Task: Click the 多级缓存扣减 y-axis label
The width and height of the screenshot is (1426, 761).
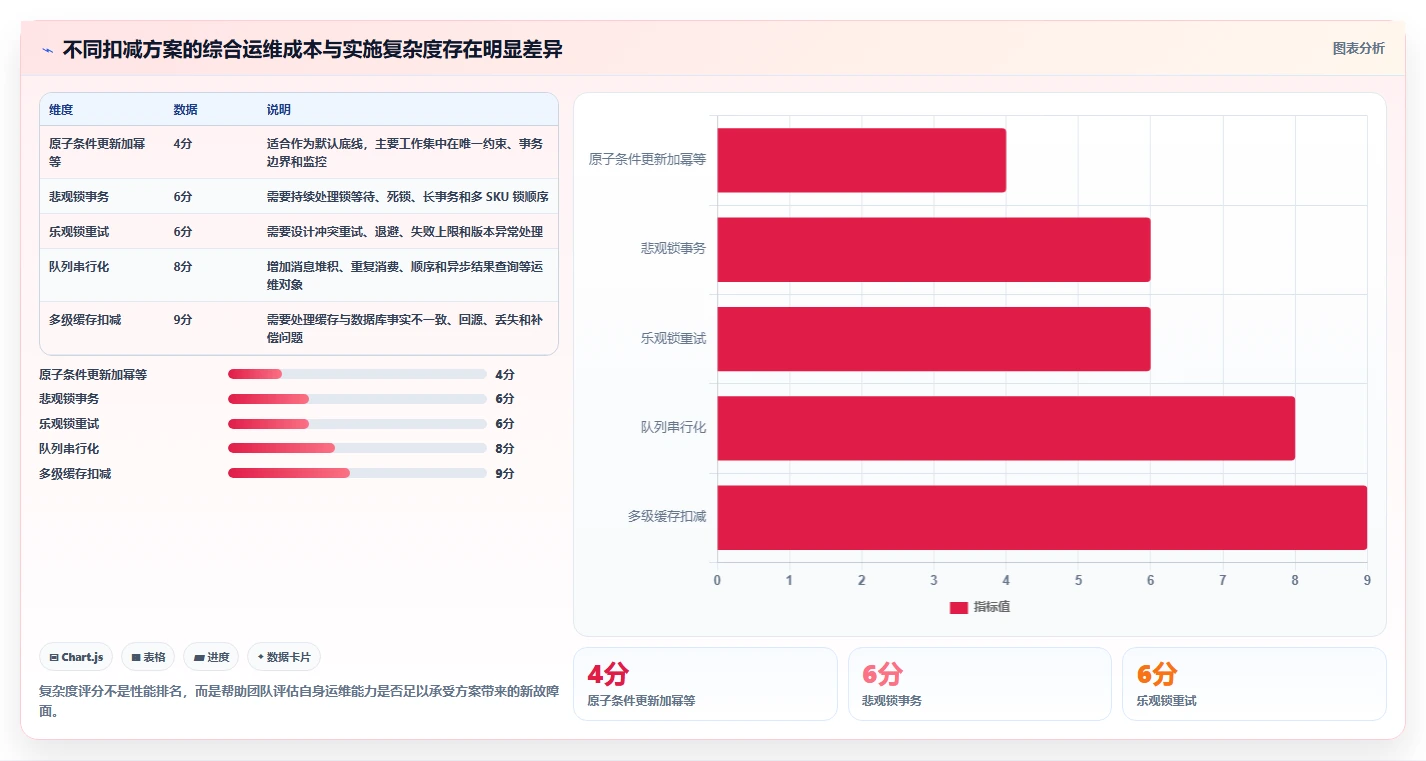Action: click(x=667, y=517)
